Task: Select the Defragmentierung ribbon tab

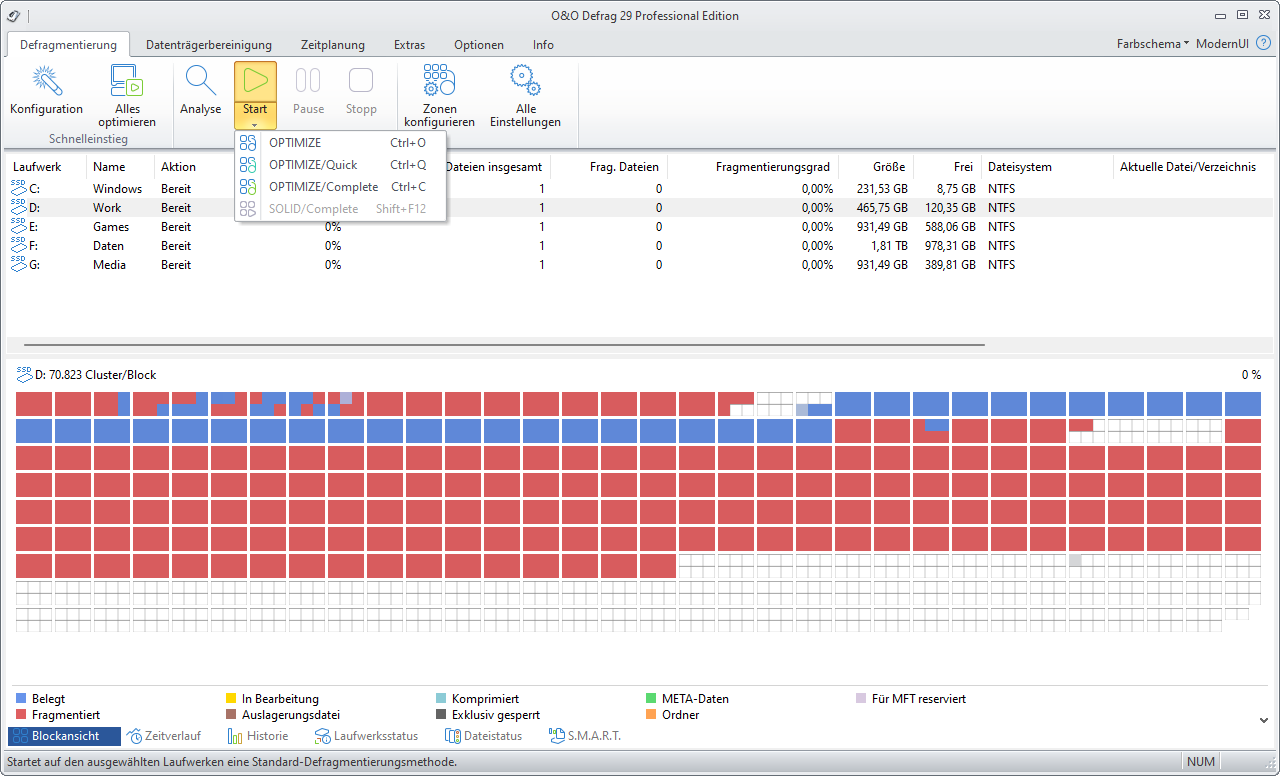Action: 68,45
